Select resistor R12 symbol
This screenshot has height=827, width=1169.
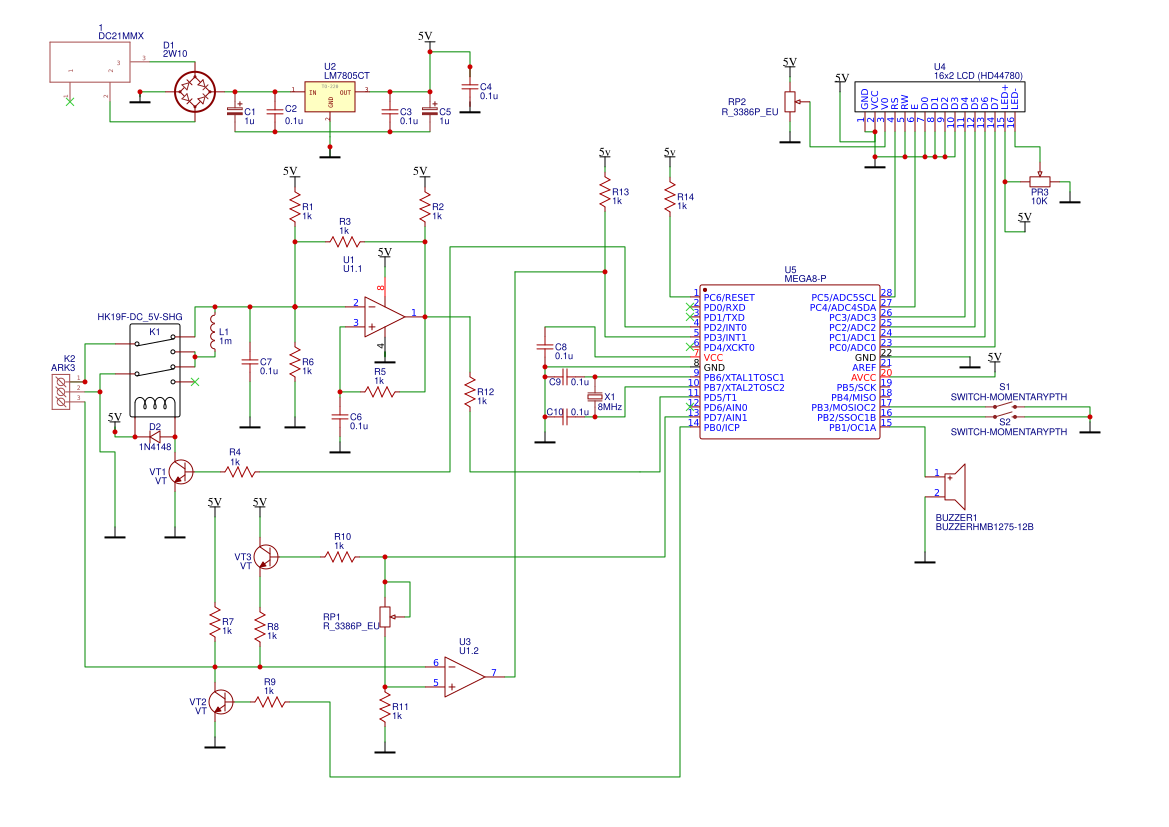[470, 392]
